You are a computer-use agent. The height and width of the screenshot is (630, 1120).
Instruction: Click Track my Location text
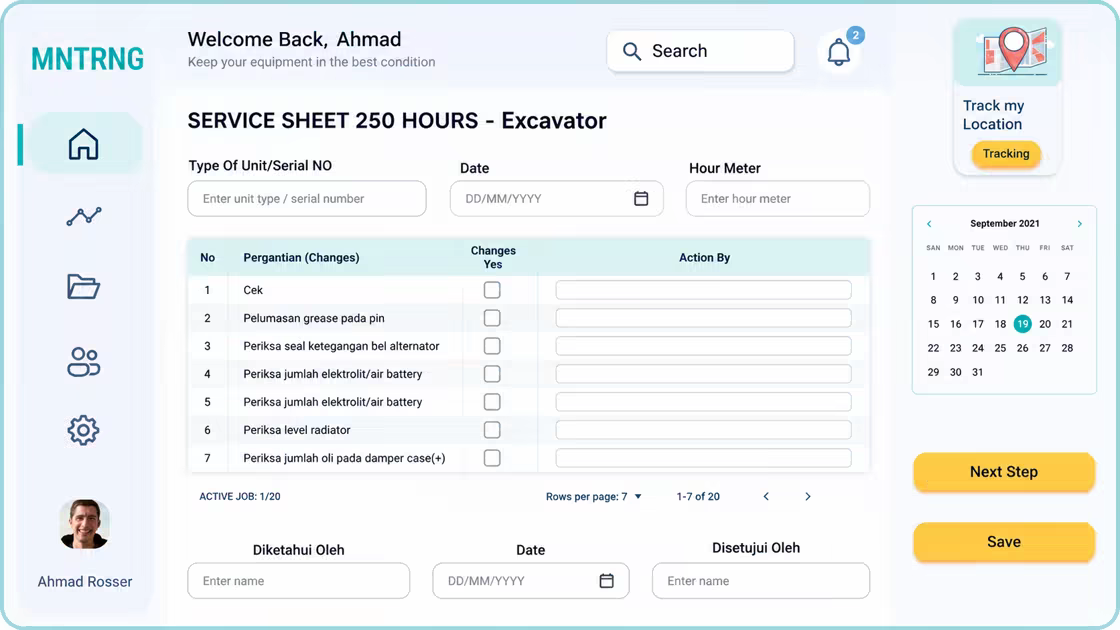pyautogui.click(x=994, y=114)
